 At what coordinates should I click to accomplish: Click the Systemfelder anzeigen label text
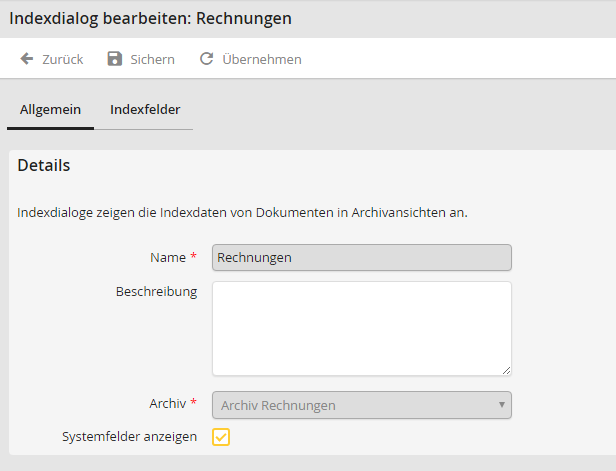coord(129,437)
